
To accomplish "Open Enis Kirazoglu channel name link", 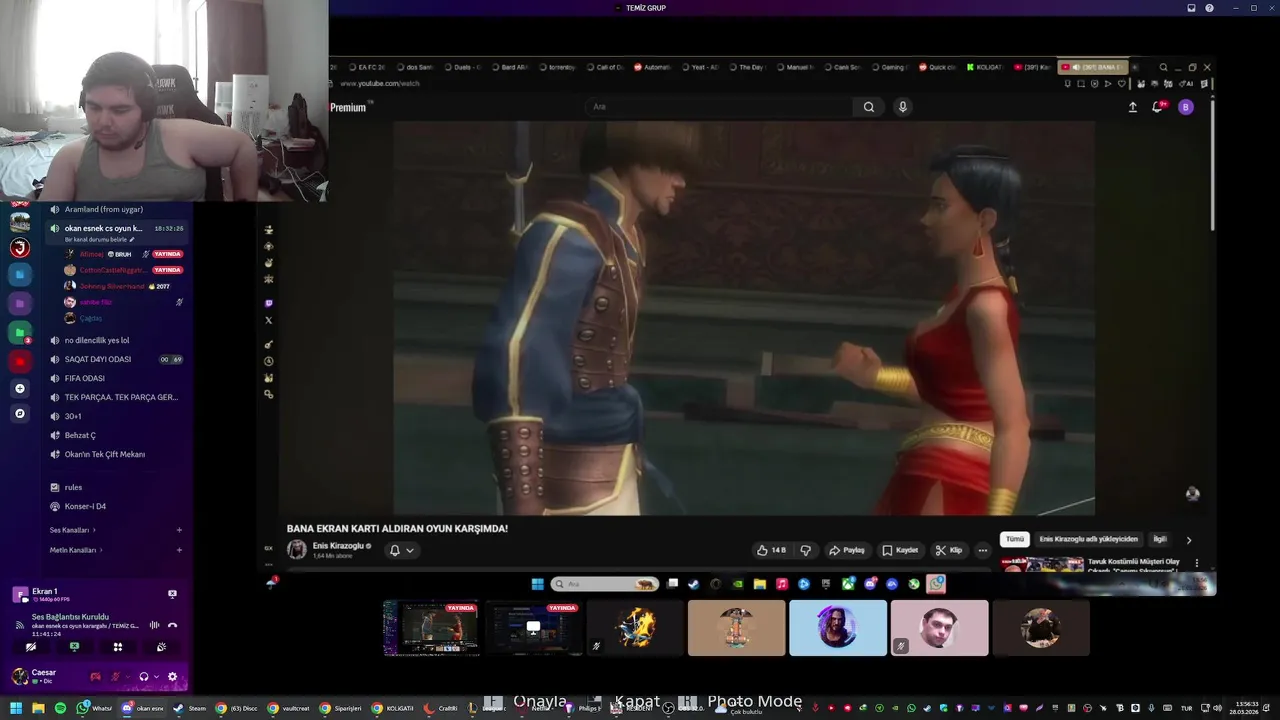I will coord(338,546).
